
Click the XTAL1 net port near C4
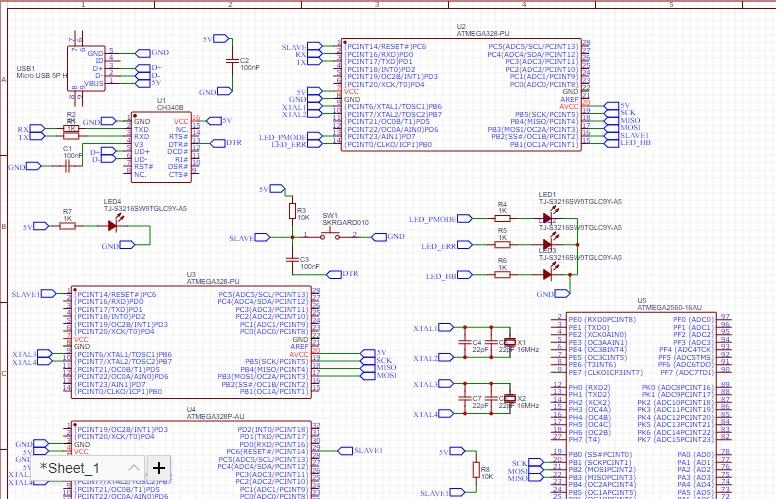click(x=446, y=327)
